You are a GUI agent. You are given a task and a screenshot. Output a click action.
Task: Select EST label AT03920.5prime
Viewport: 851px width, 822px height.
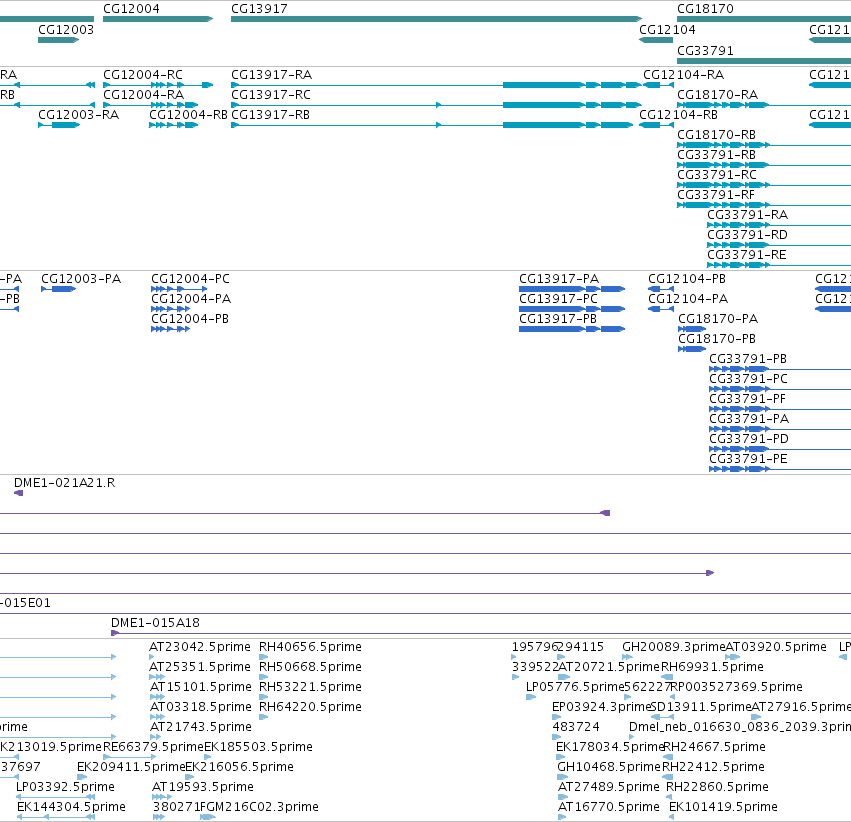pos(776,647)
